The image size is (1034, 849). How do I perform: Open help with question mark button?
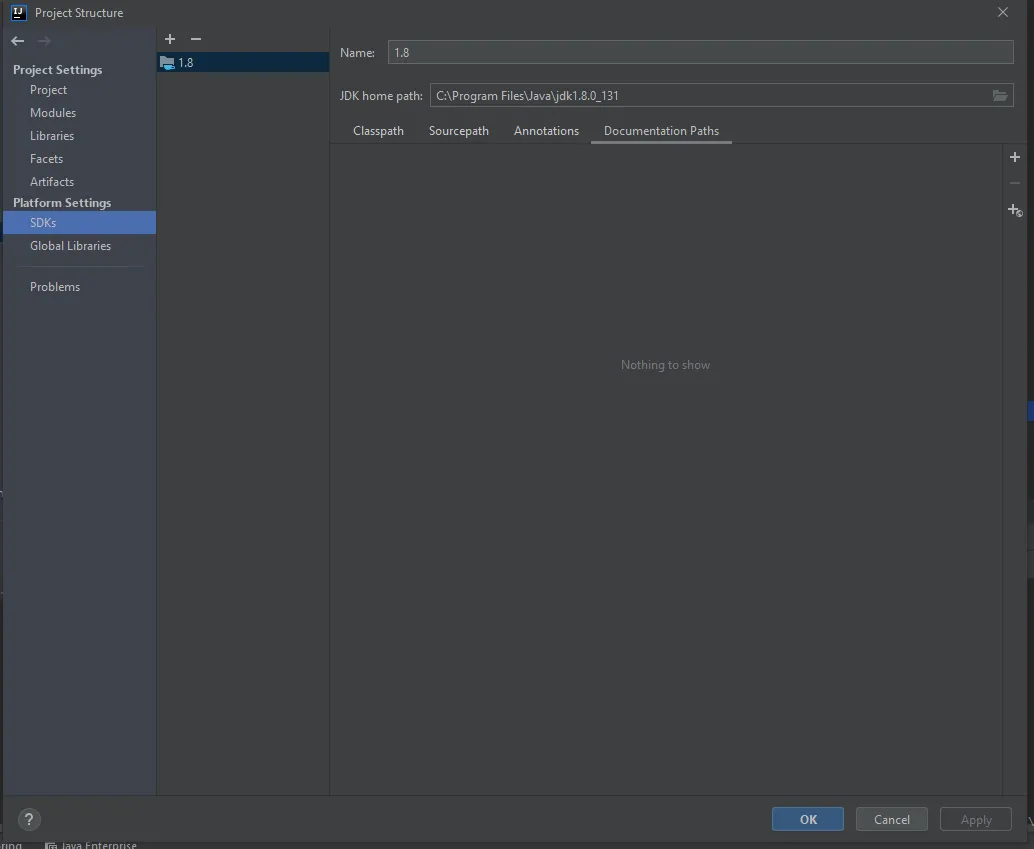tap(29, 819)
